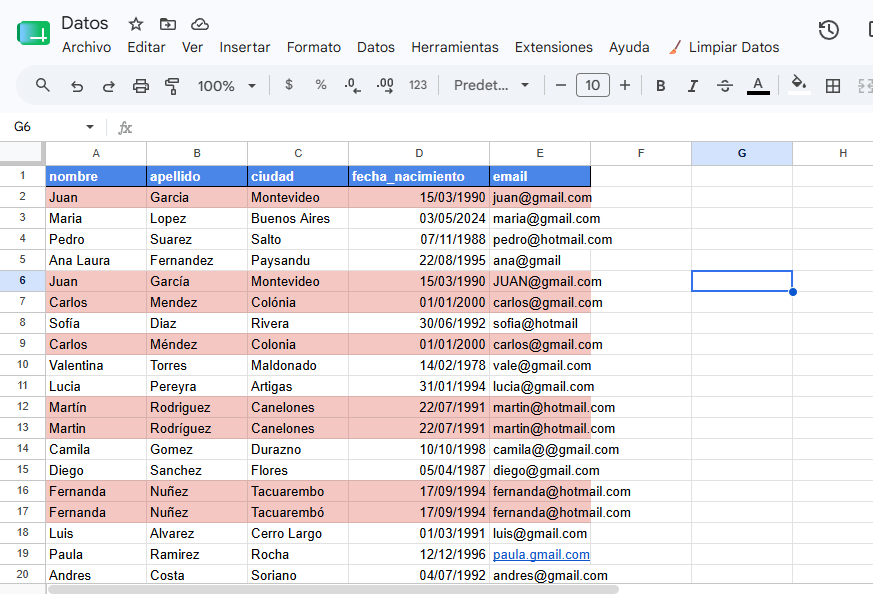Open the Limpiar Datos custom menu

pyautogui.click(x=724, y=47)
